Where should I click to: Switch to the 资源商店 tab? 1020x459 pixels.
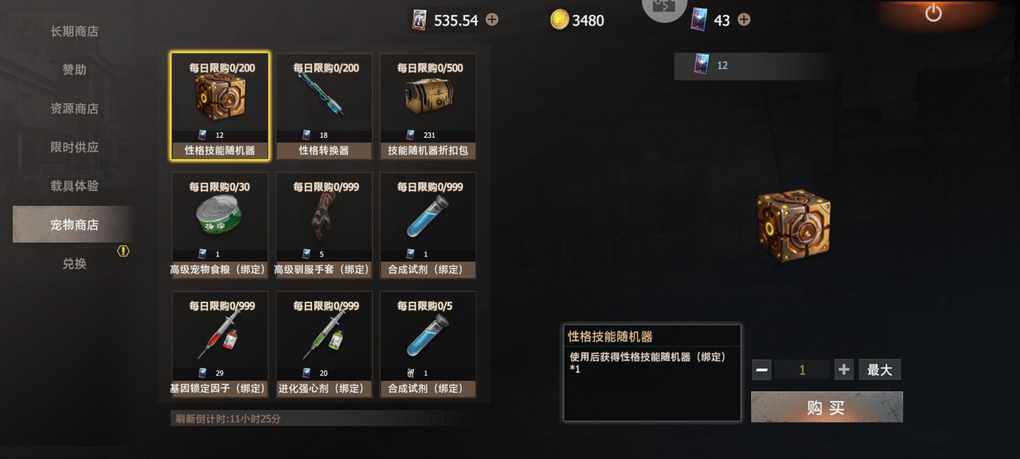(x=74, y=109)
